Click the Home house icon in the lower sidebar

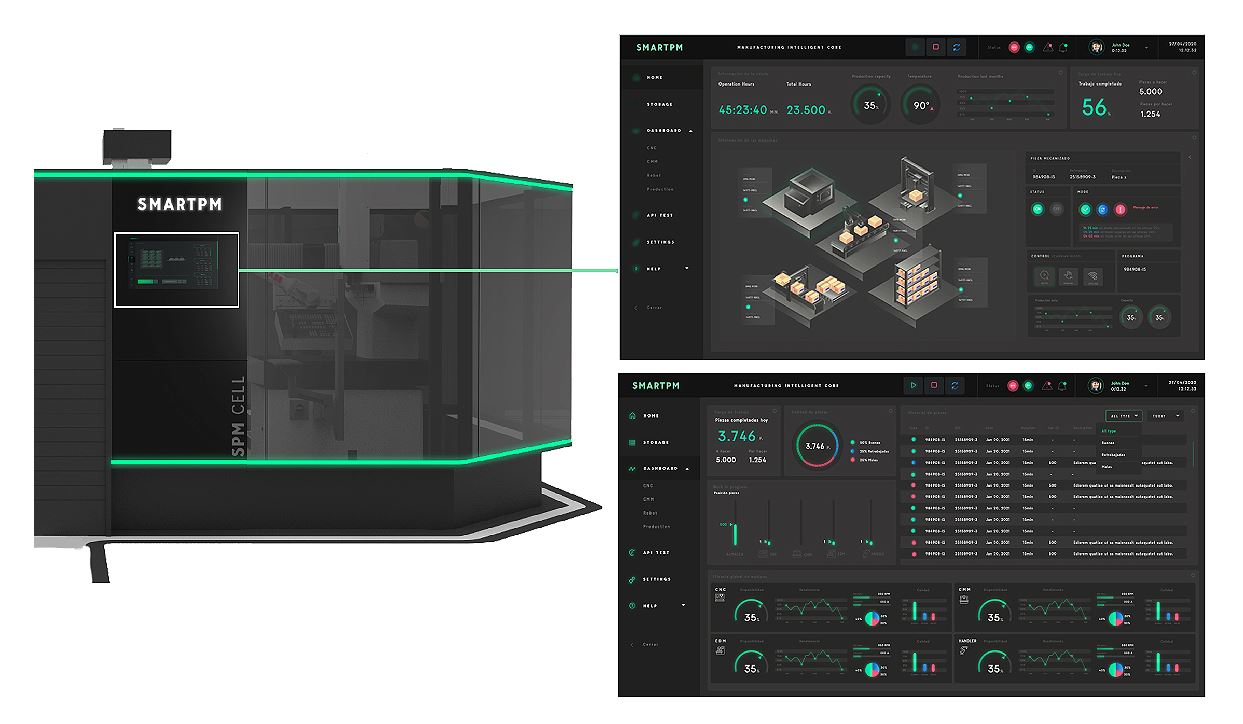pos(632,415)
